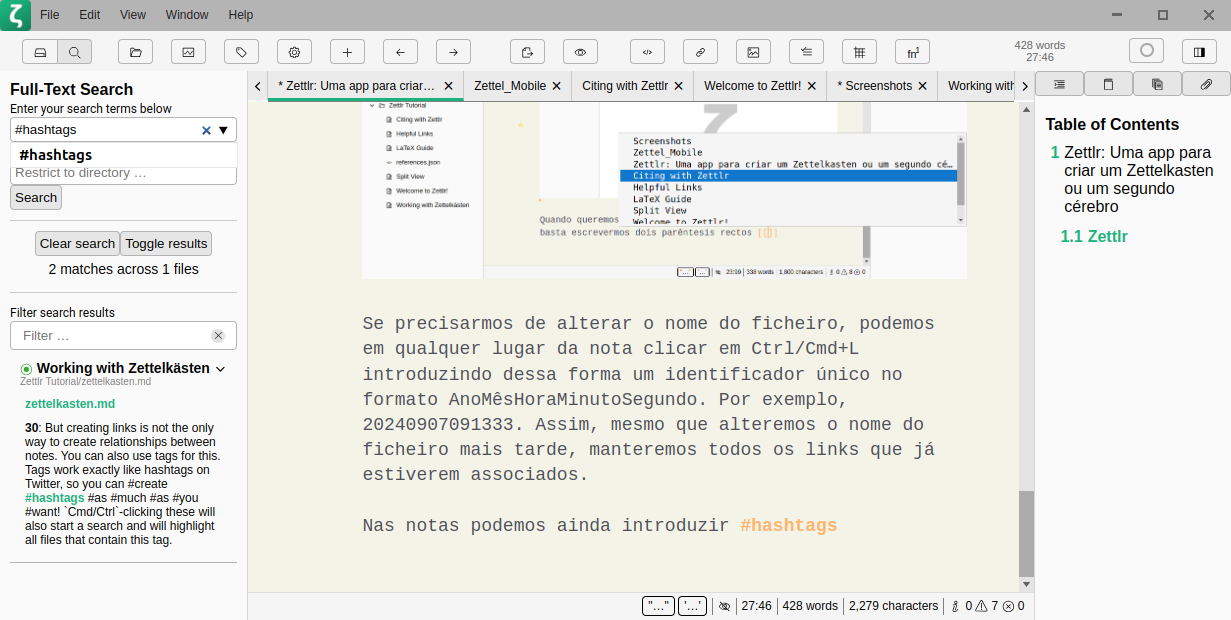
Task: Toggle input mode eye-slash in status bar
Action: (725, 606)
